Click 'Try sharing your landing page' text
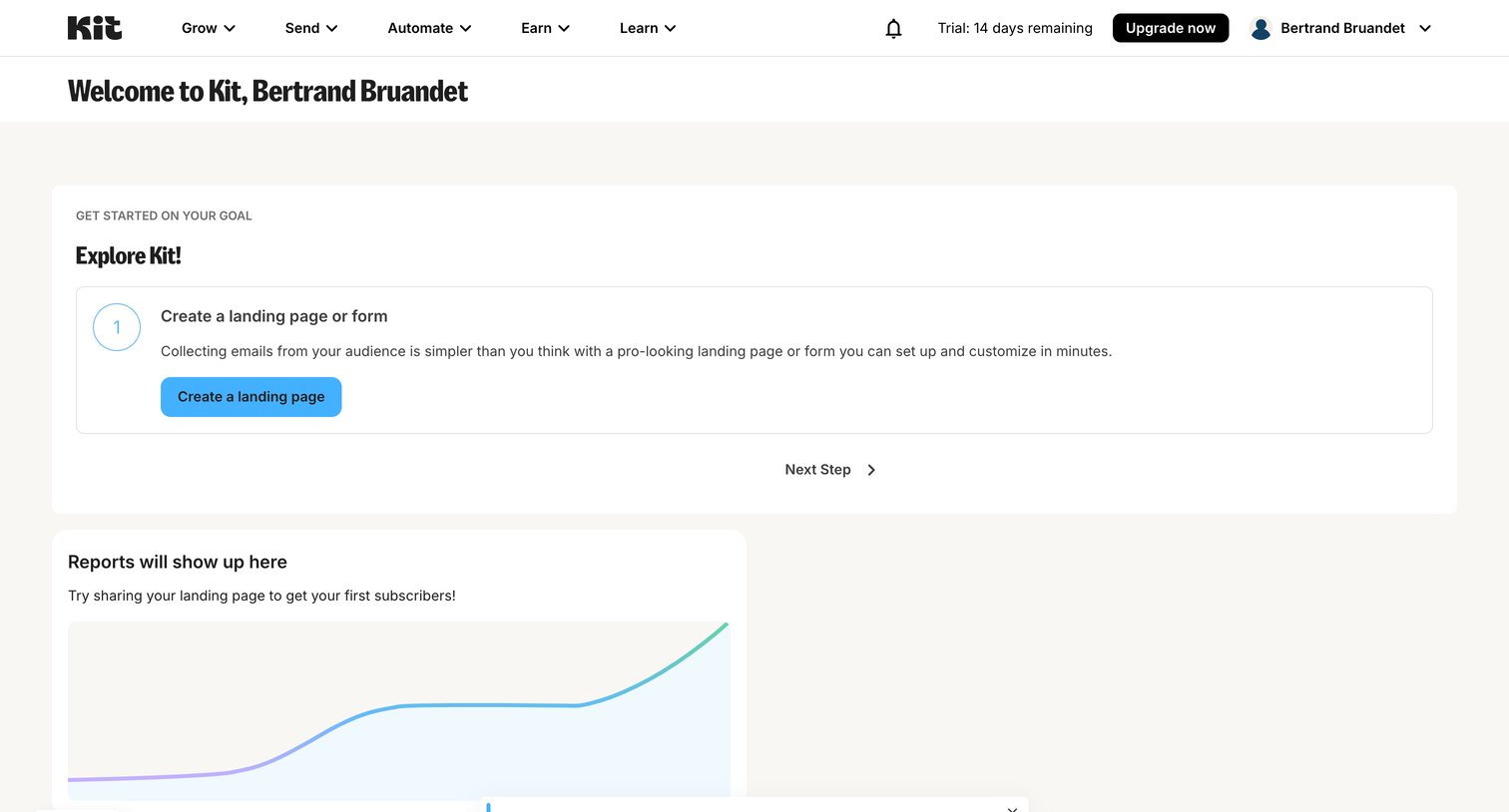 (x=261, y=596)
